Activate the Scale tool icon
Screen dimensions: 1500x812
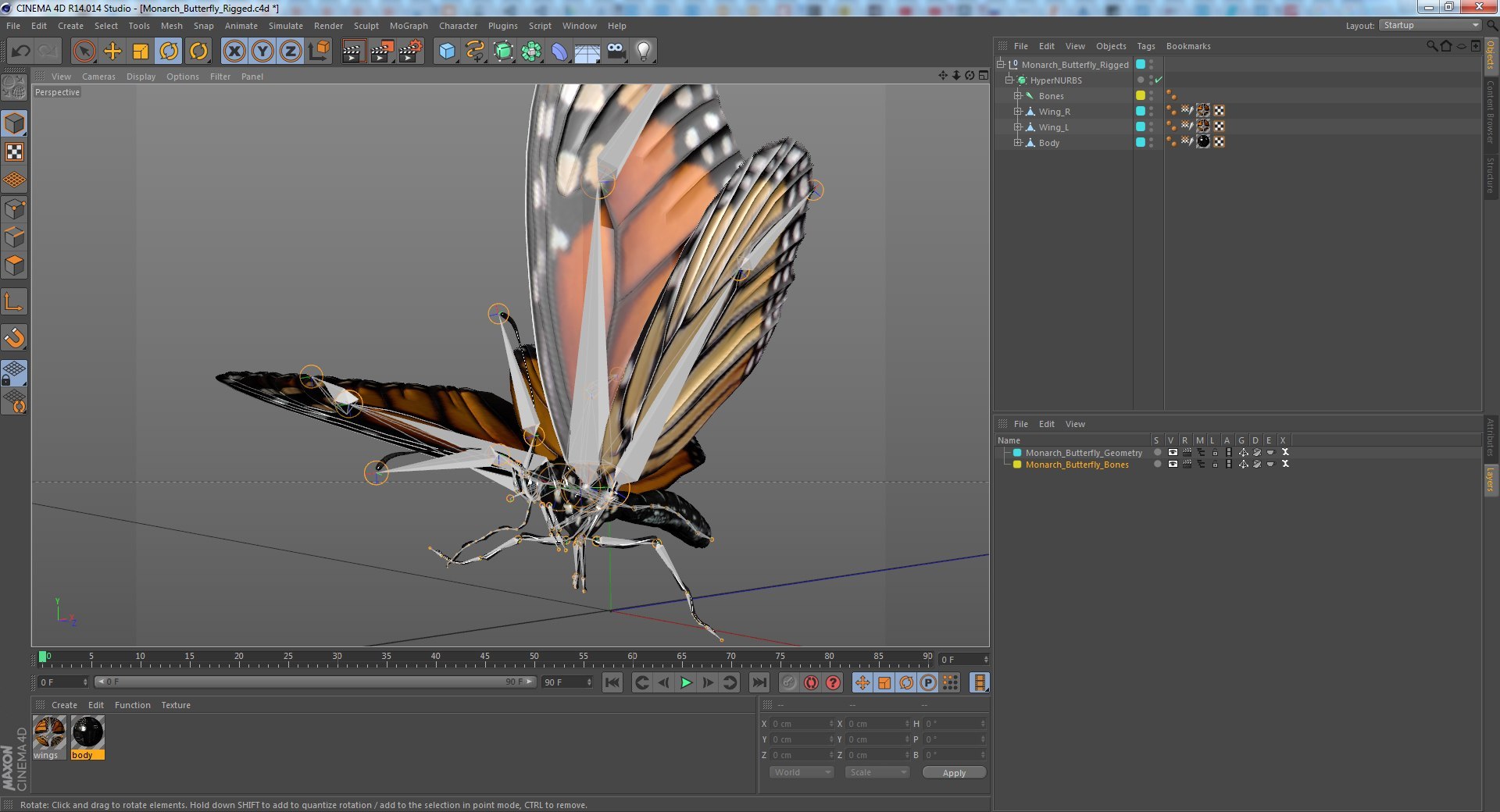[x=141, y=52]
